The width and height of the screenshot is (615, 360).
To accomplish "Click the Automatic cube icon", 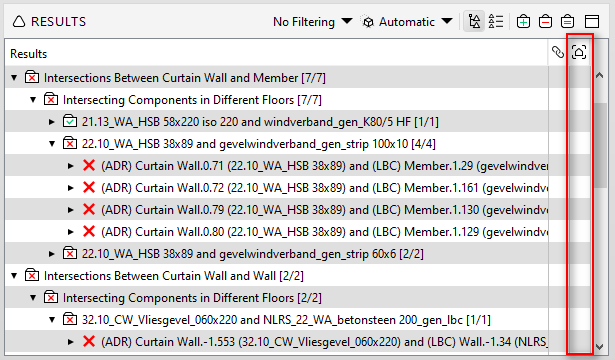I will click(368, 22).
